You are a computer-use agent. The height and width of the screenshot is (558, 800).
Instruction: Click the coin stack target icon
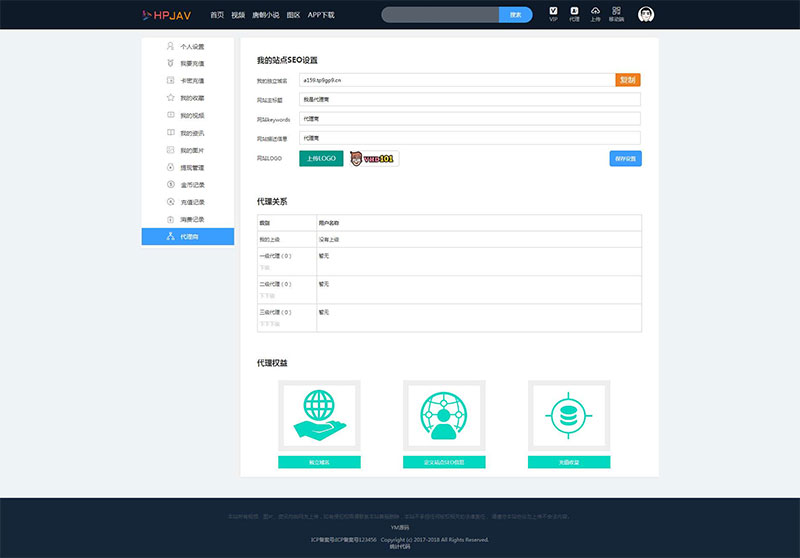tap(569, 416)
